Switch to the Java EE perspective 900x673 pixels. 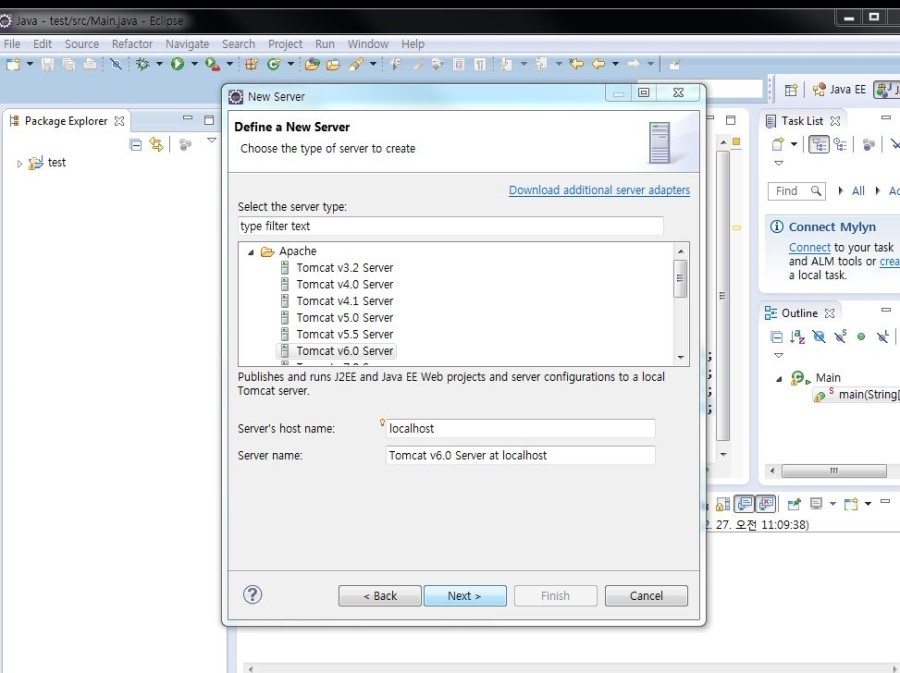click(x=840, y=90)
